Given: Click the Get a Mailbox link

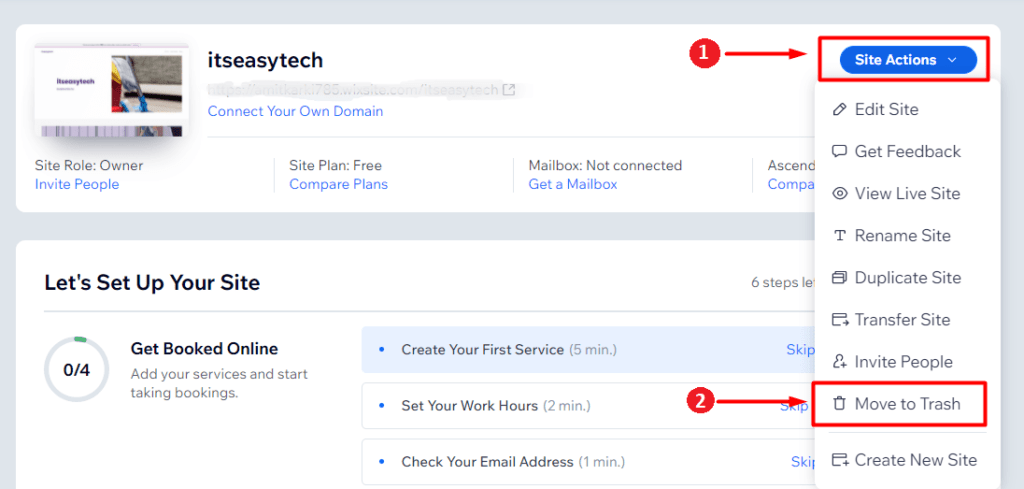Looking at the screenshot, I should tap(573, 184).
